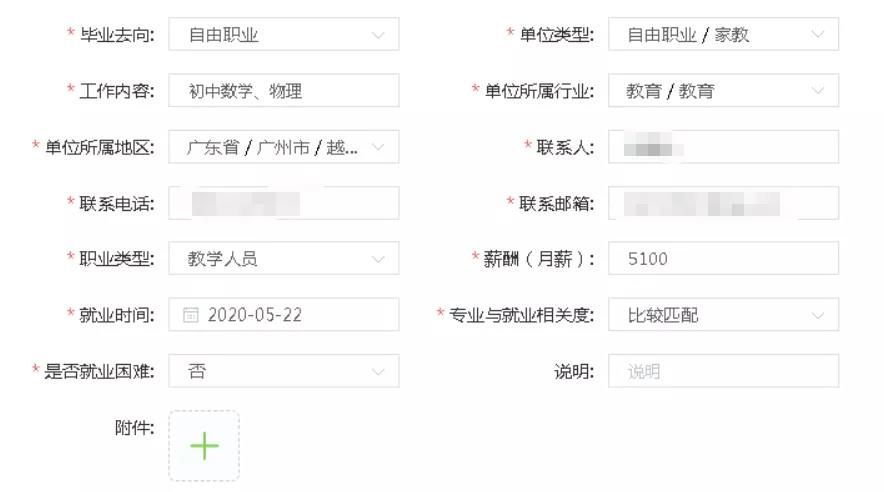Click the 联系人 input field
This screenshot has width=884, height=492.
(x=722, y=147)
